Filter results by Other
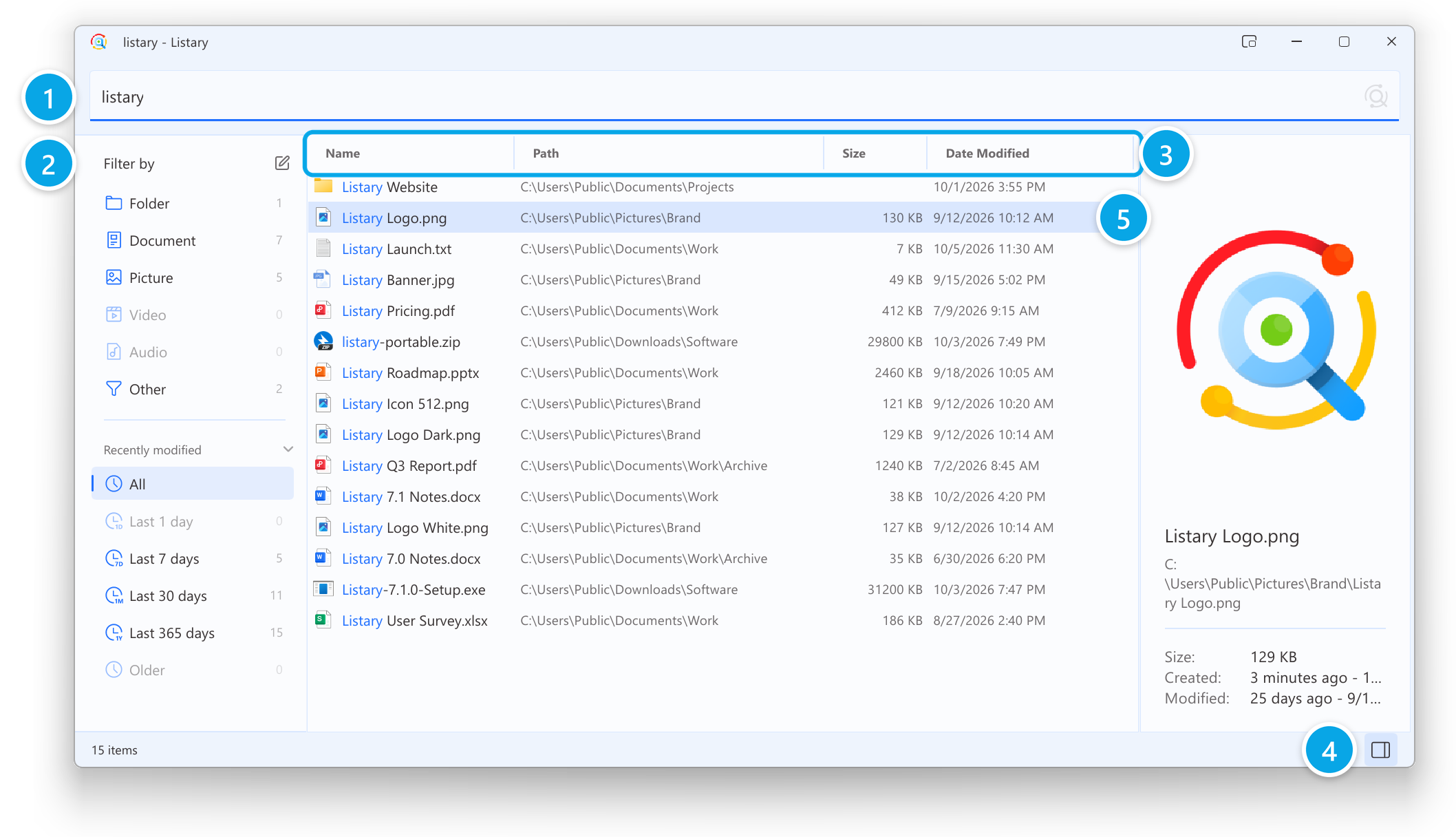The width and height of the screenshot is (1456, 837). coord(193,389)
